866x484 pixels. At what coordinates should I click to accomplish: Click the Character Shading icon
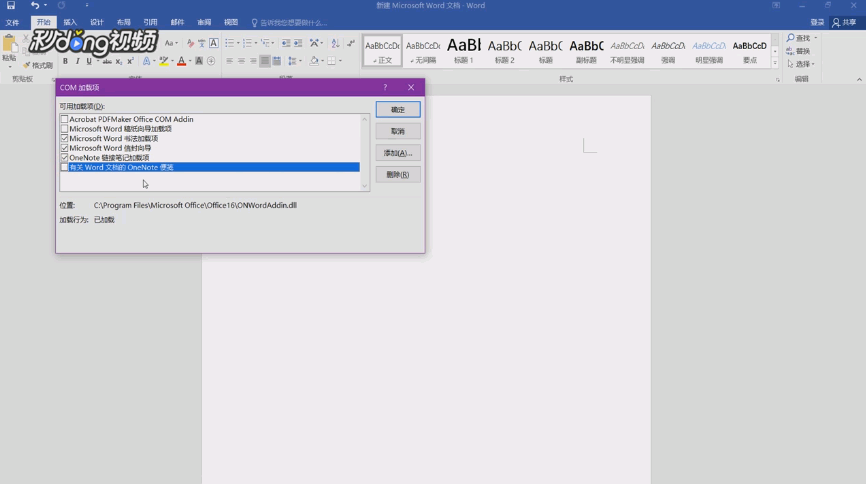tap(199, 61)
